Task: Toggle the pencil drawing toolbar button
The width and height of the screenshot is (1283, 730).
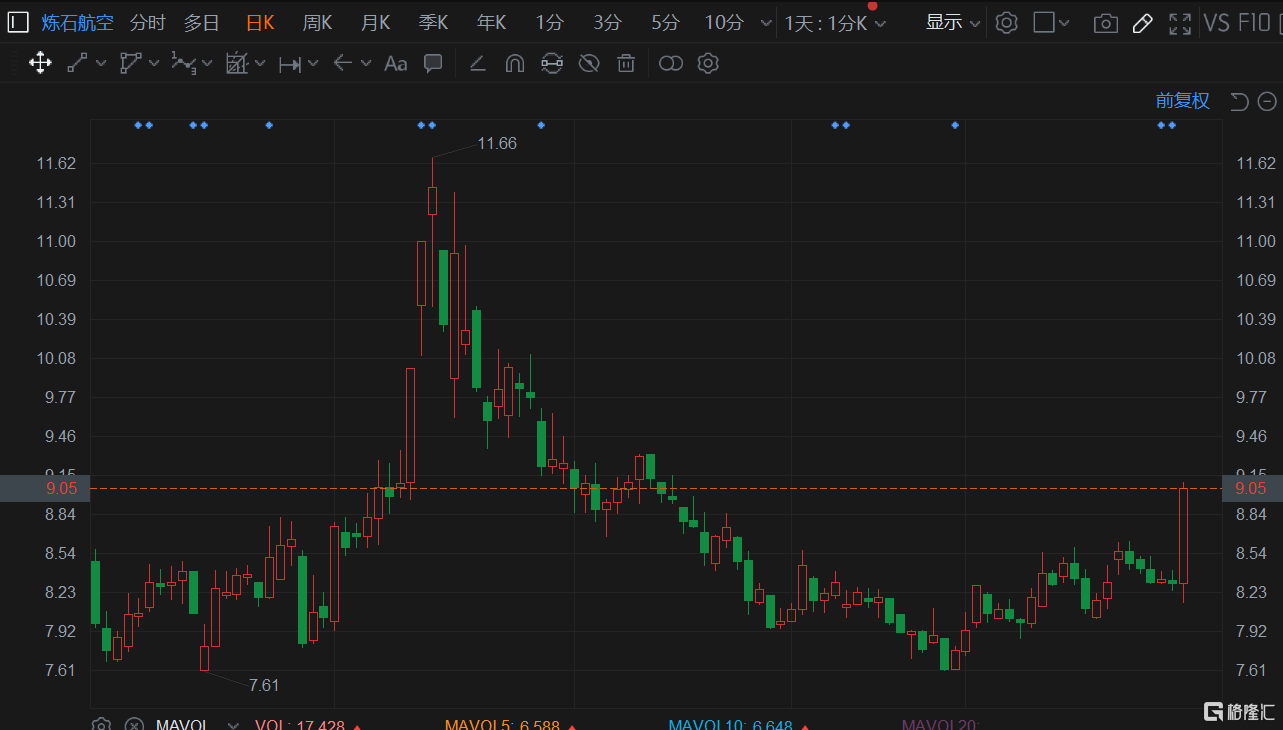Action: (x=1143, y=23)
